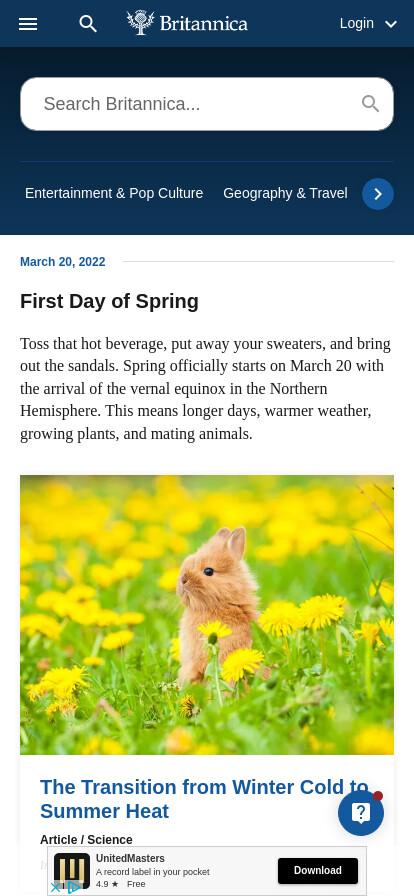Click the Article / Science label
Screen dimensions: 414x896
click(86, 839)
